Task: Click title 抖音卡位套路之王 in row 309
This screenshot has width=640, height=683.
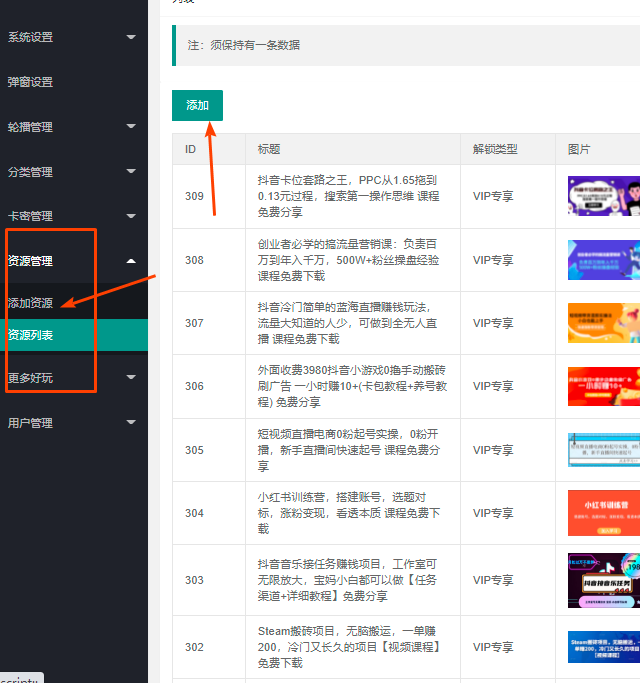Action: tap(349, 196)
